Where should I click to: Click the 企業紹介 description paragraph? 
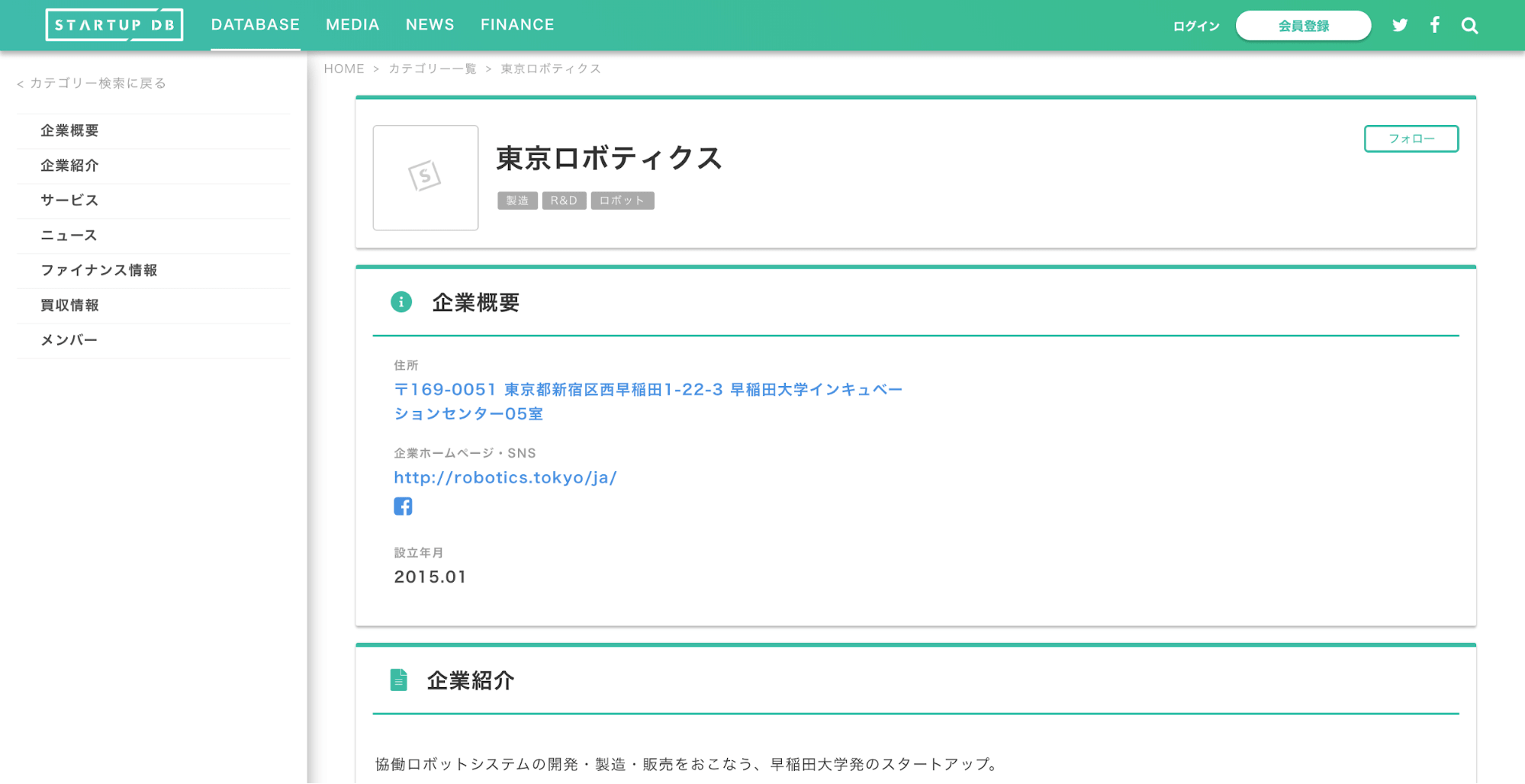[x=687, y=764]
